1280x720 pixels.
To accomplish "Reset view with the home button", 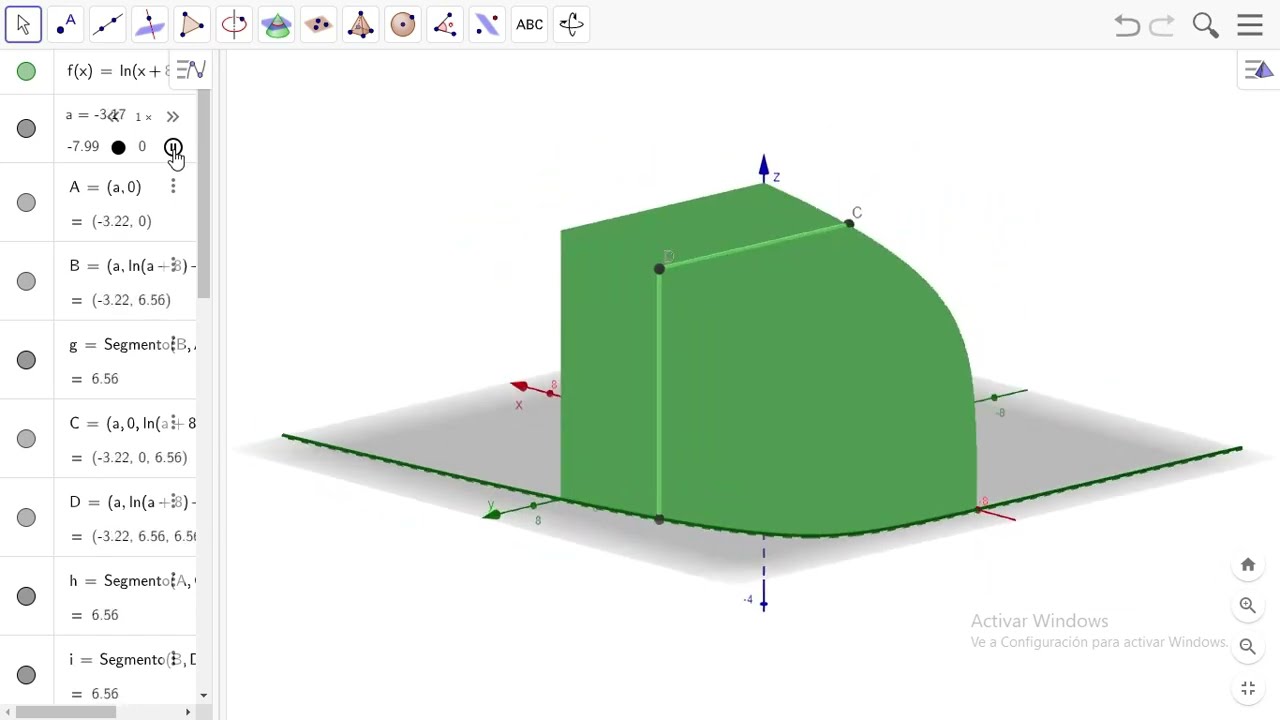I will pos(1248,565).
